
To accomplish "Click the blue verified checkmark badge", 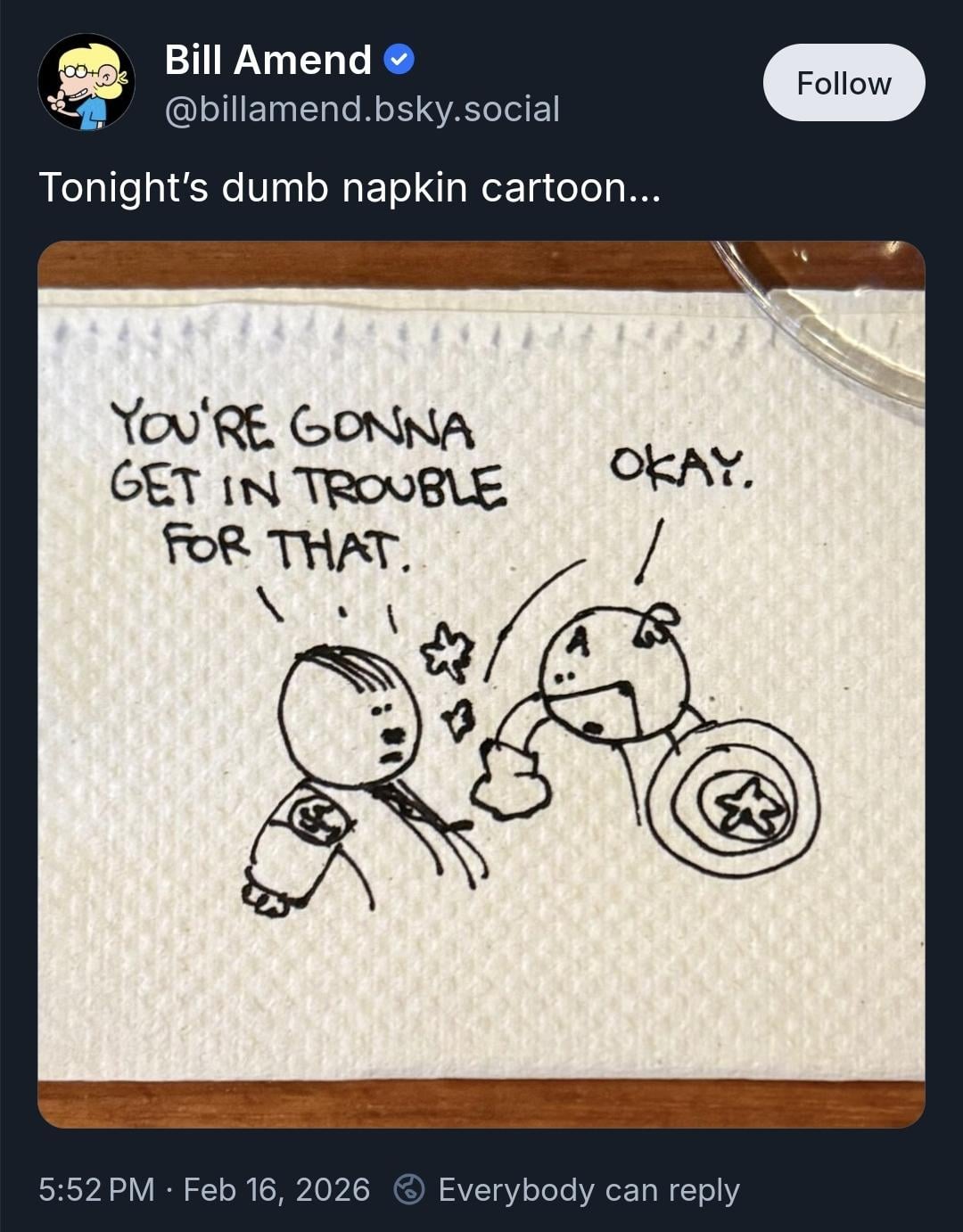I will point(399,60).
